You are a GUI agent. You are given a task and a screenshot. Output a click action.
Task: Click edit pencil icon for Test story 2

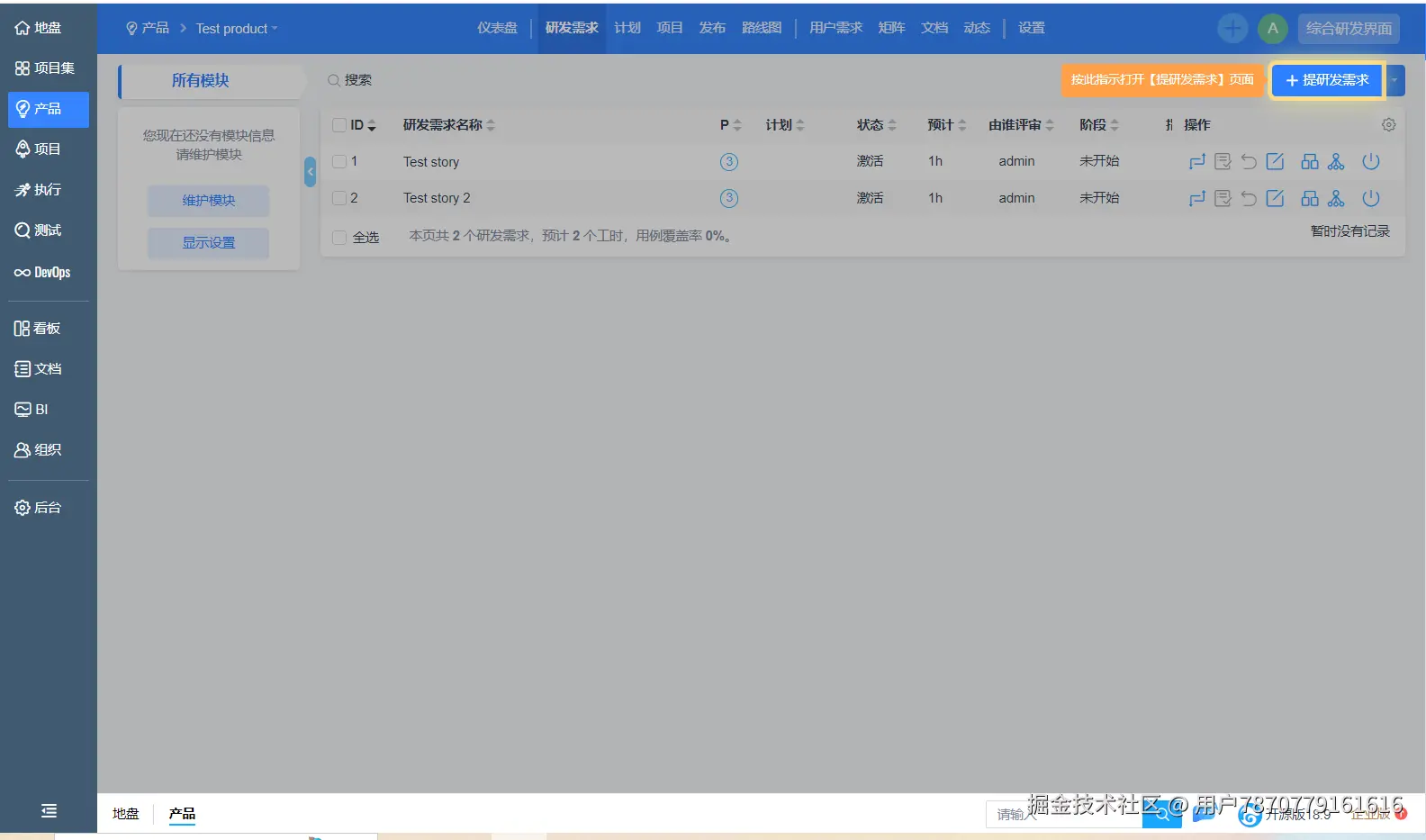(x=1275, y=199)
